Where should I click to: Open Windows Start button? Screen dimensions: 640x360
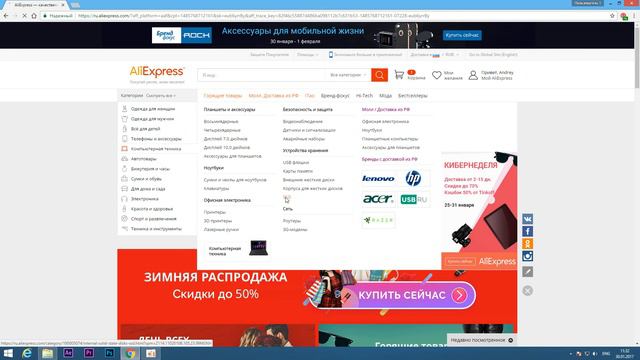[8, 353]
